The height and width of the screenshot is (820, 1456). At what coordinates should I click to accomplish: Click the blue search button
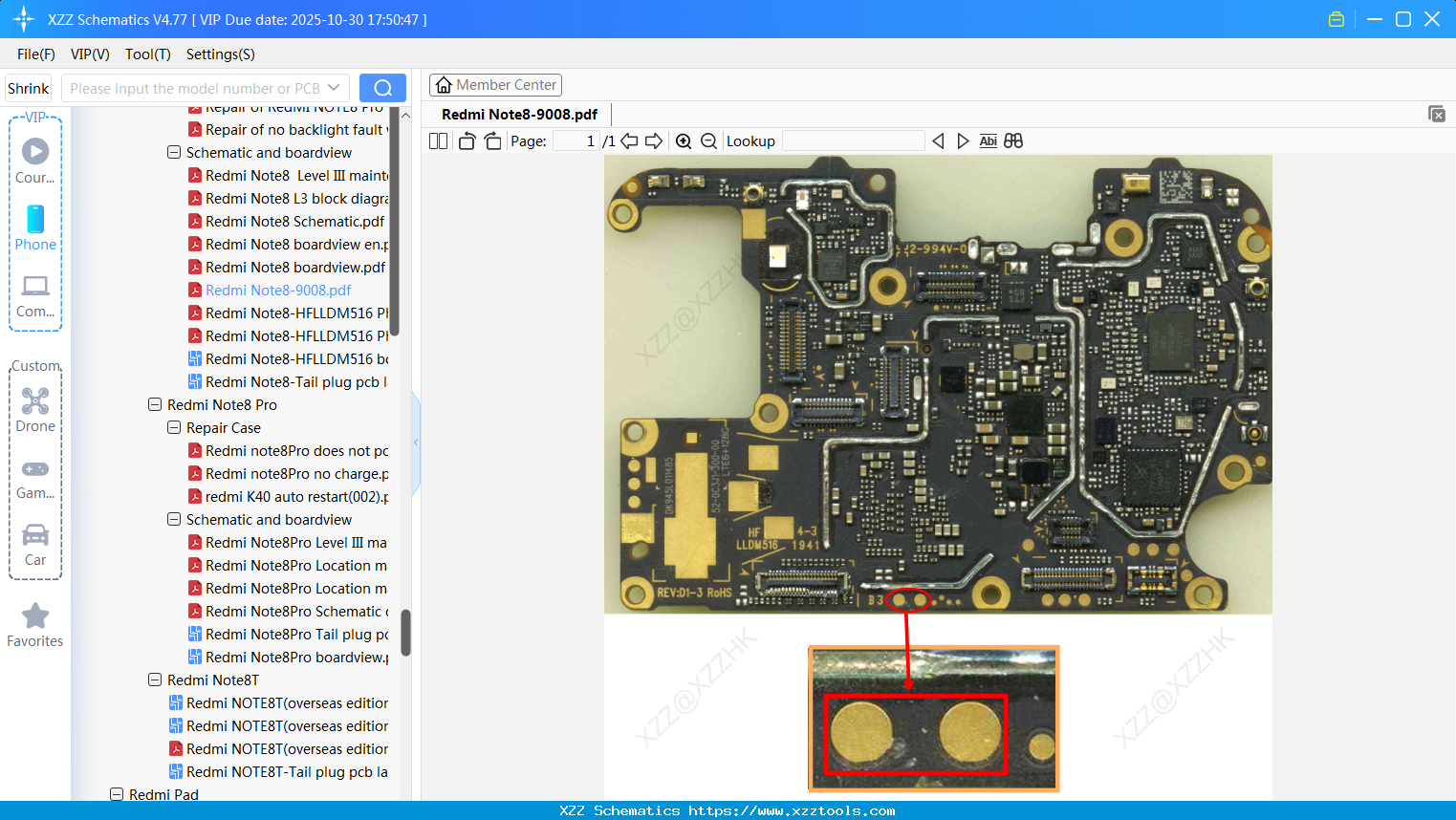point(382,88)
